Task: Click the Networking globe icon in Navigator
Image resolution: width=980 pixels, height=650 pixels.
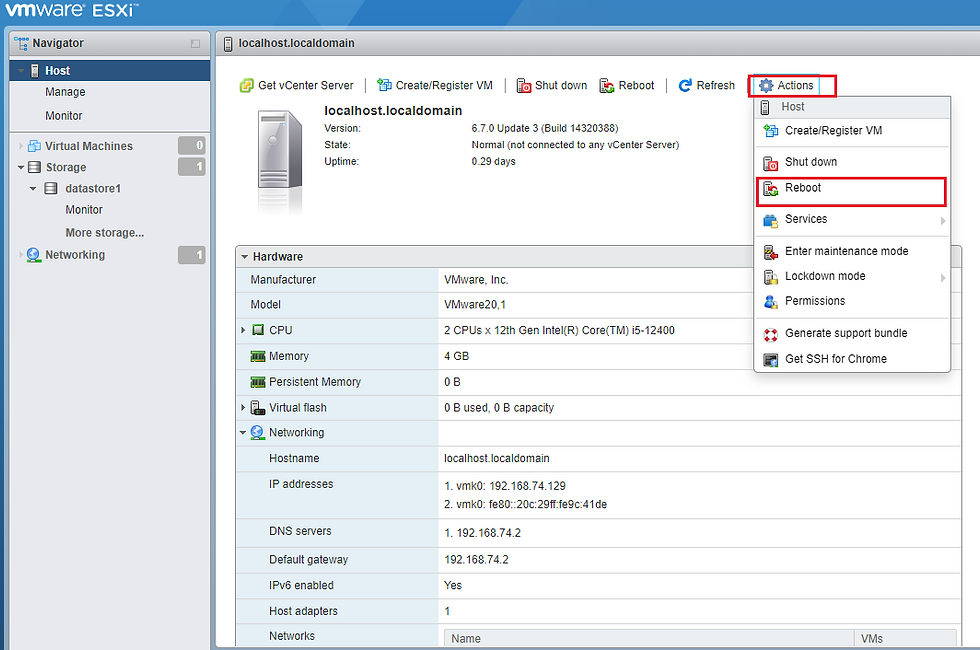Action: click(34, 255)
